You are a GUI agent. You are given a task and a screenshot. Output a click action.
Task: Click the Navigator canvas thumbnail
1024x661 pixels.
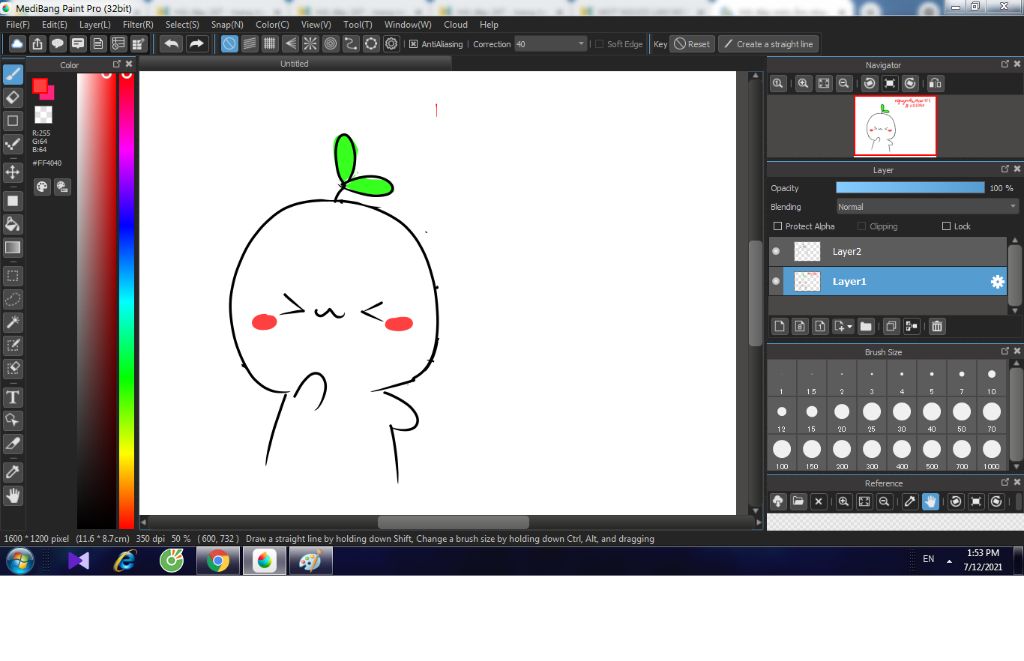tap(895, 126)
